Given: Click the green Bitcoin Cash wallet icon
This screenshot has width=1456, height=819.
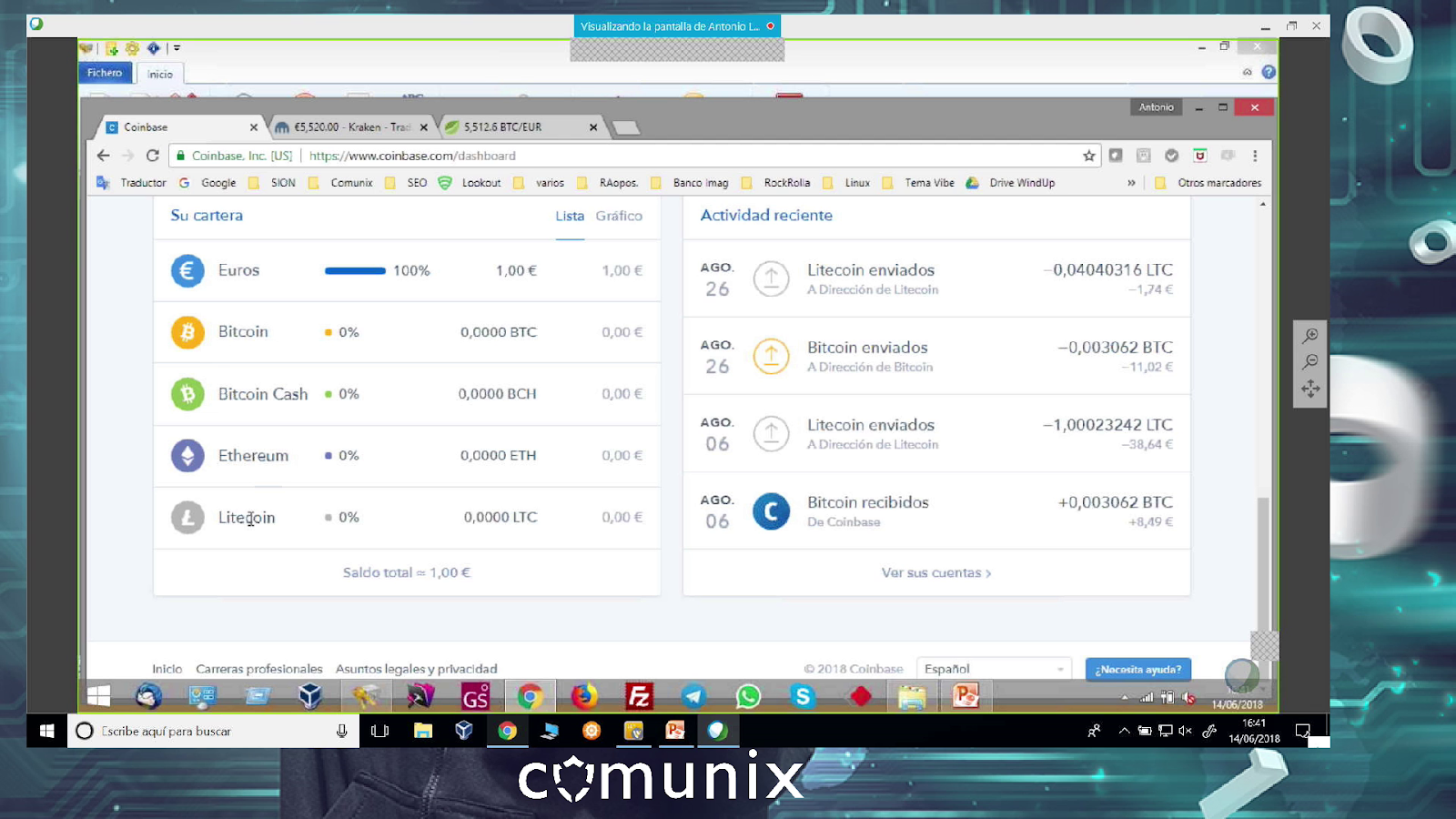Looking at the screenshot, I should coord(187,394).
